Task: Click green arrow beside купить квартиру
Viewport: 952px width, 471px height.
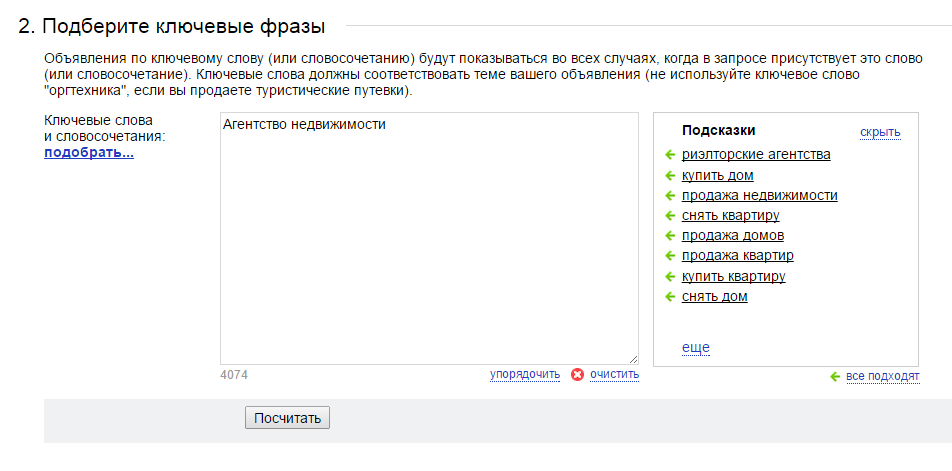Action: coord(670,277)
